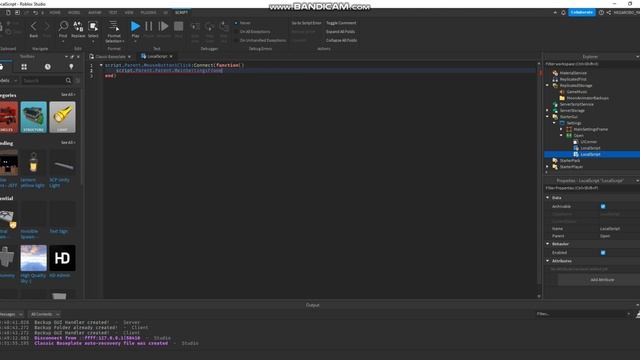This screenshot has width=640, height=360.
Task: Collapse the ReplicatedStorage tree node
Action: (x=548, y=86)
